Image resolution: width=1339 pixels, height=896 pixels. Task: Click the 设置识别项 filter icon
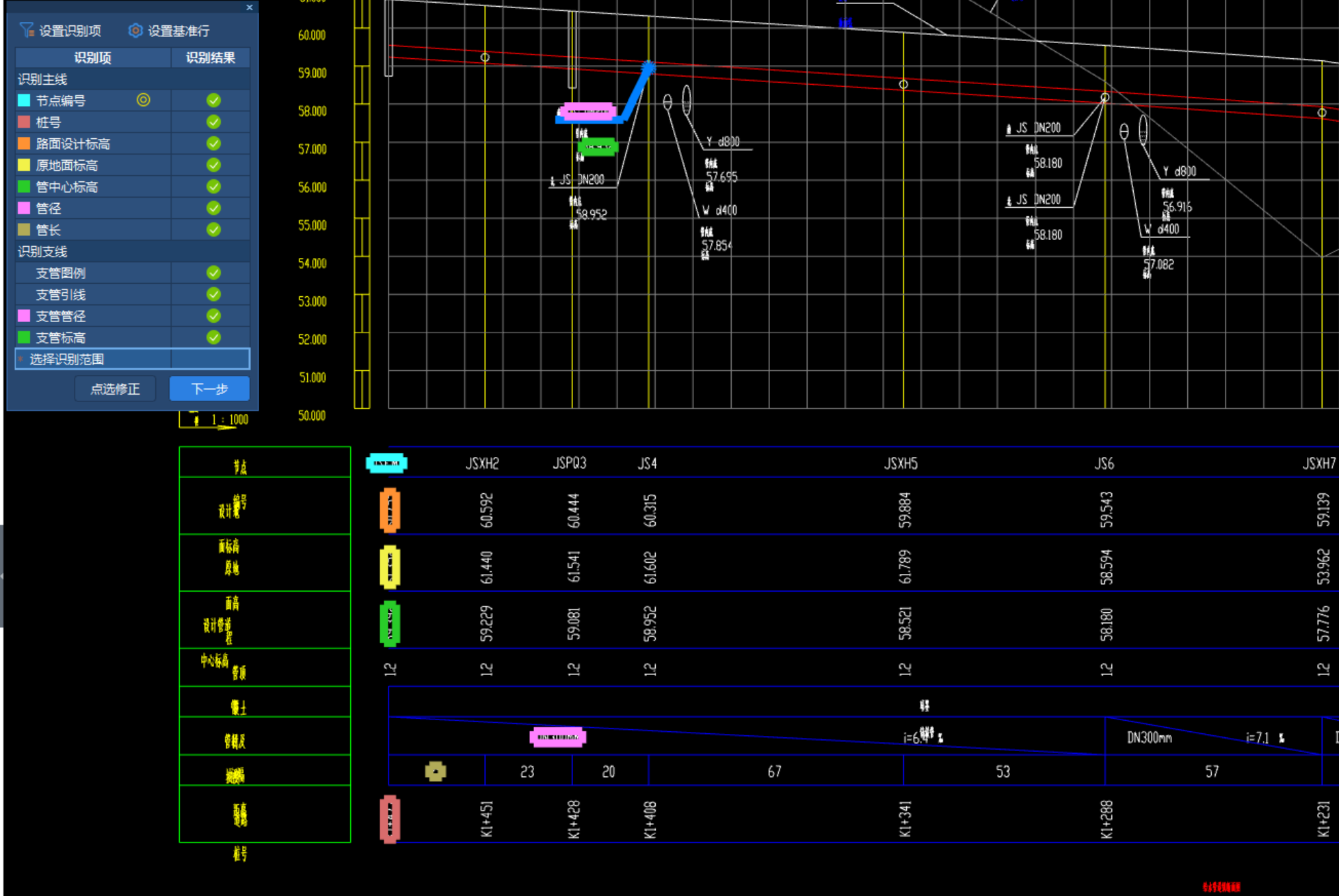pos(27,30)
